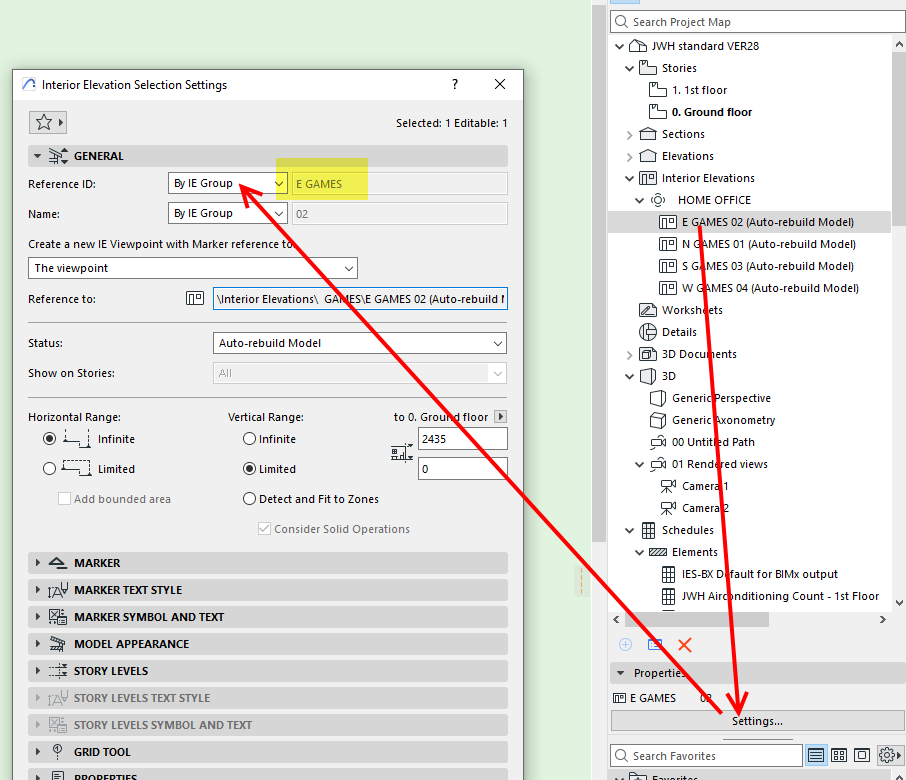Click the Reference to path field

[x=360, y=299]
